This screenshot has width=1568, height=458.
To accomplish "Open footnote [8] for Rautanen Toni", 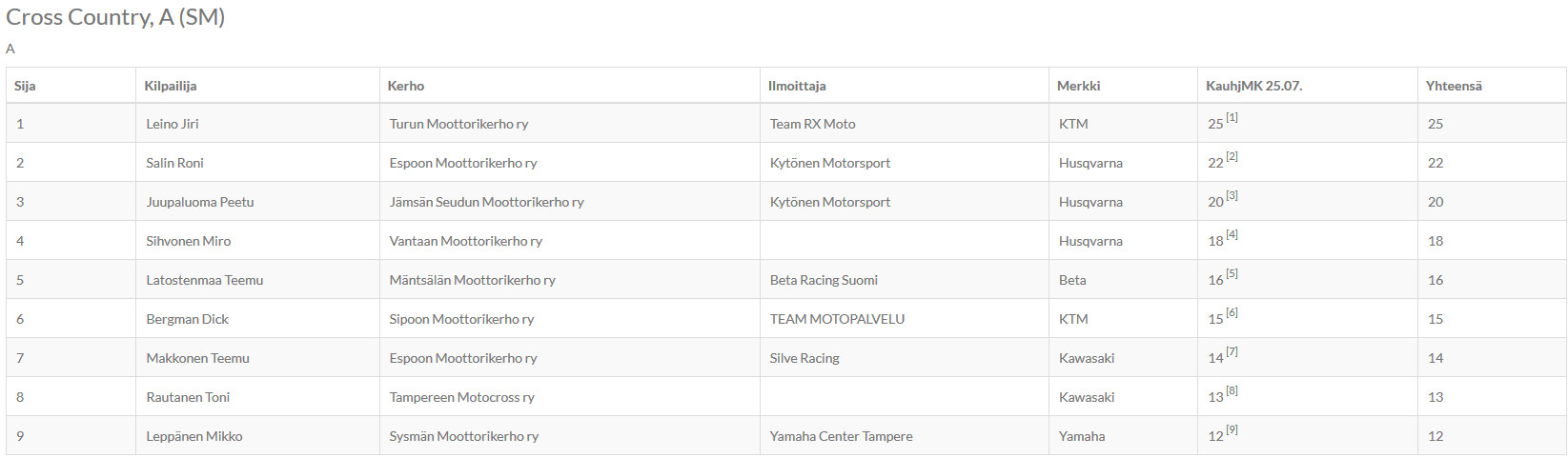I will [x=1232, y=390].
